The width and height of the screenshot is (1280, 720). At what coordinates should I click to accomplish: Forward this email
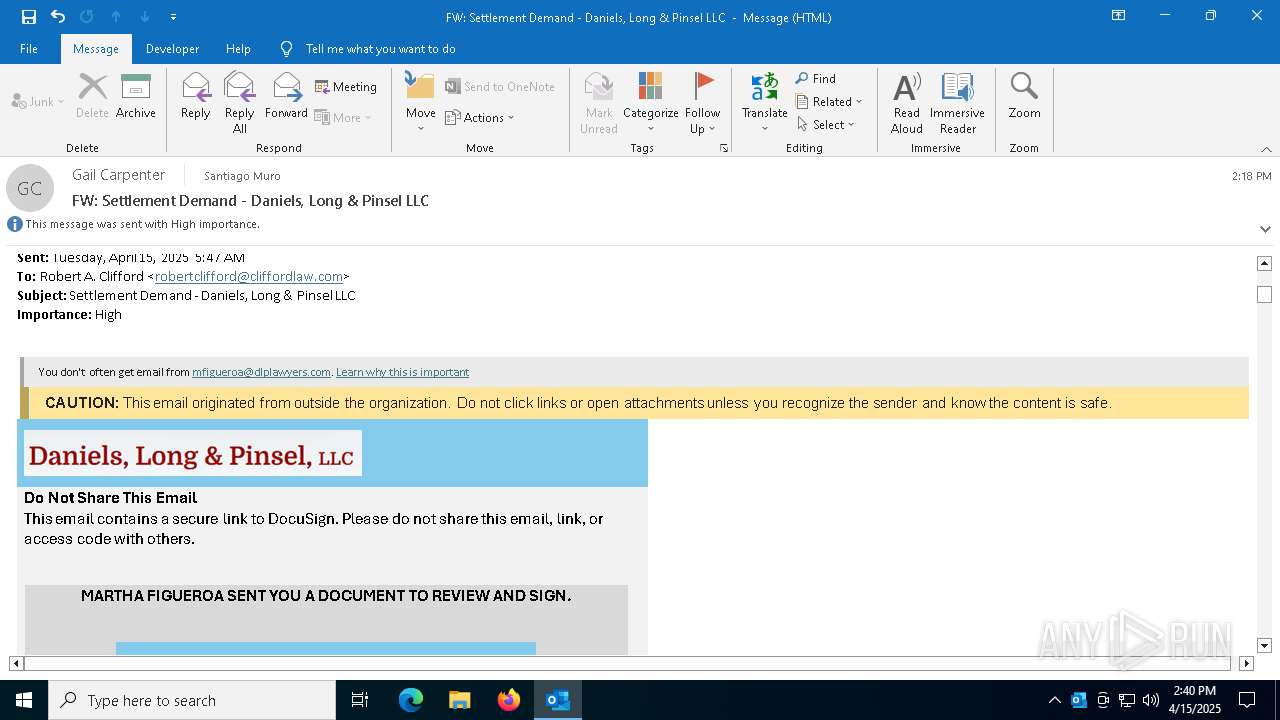coord(286,96)
